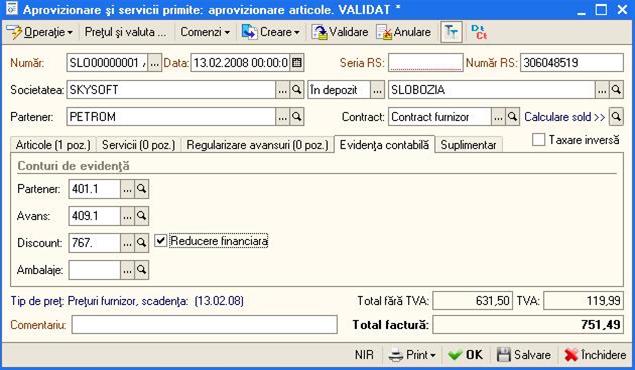Open the Creare dropdown menu
This screenshot has height=370, width=635.
[x=271, y=32]
